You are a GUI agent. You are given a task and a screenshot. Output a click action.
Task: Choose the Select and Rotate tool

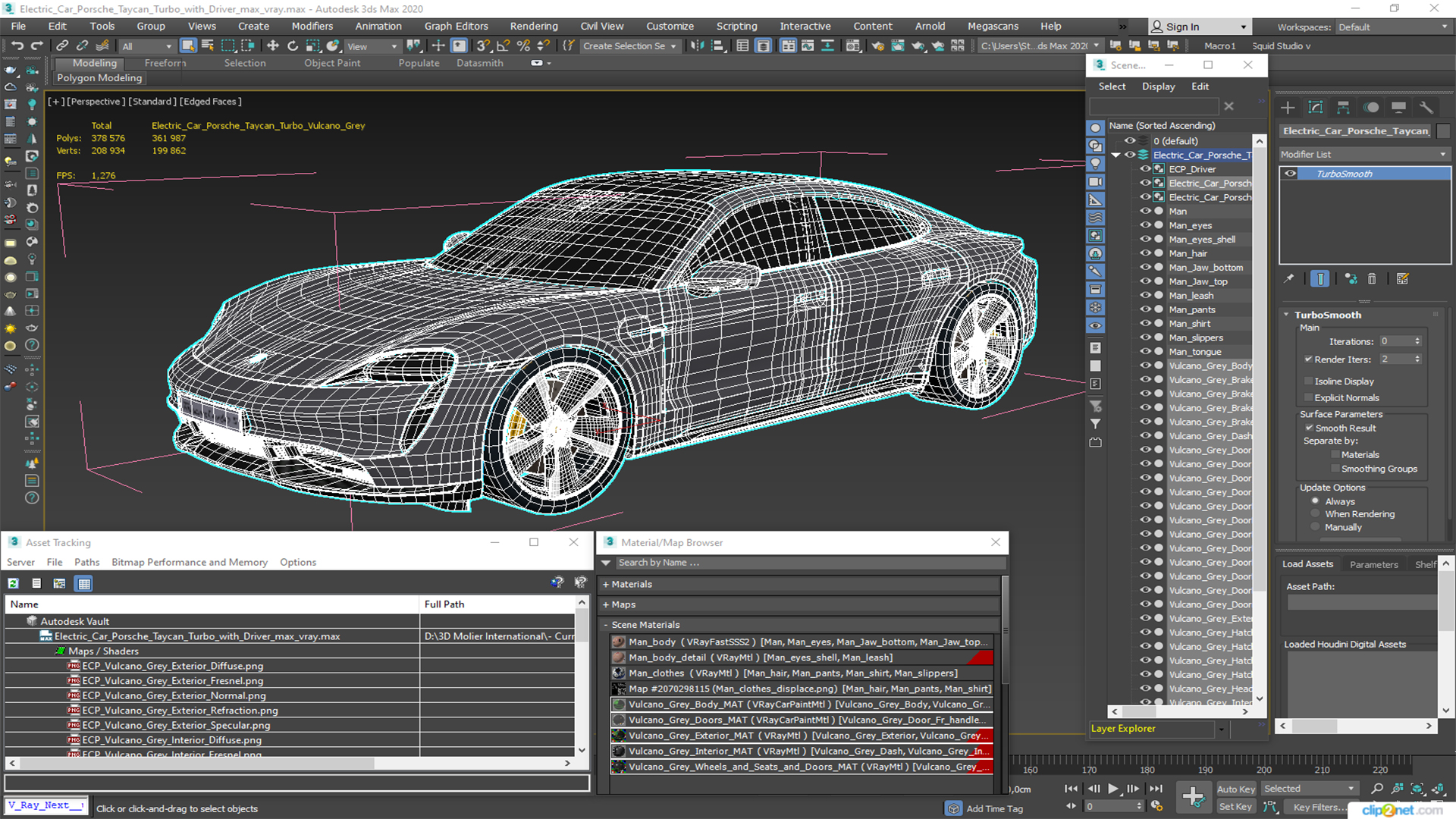pos(293,45)
